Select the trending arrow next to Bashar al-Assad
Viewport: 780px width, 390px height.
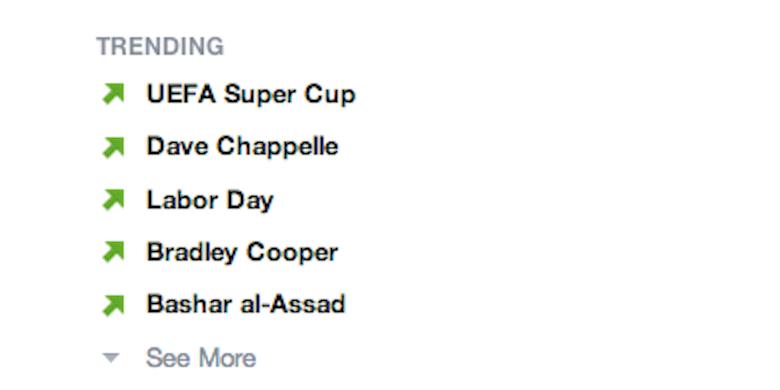point(113,305)
